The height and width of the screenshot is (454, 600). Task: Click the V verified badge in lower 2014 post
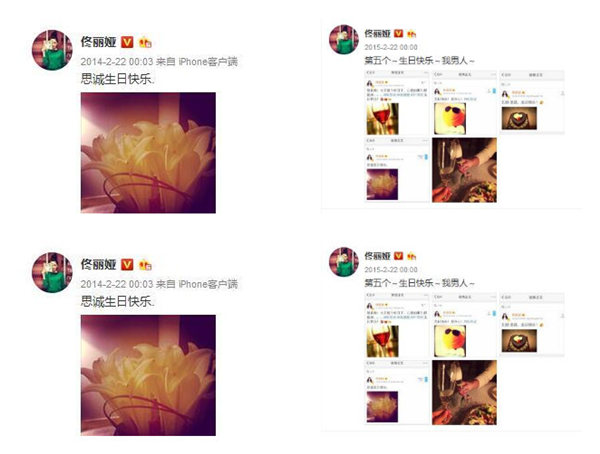click(127, 265)
